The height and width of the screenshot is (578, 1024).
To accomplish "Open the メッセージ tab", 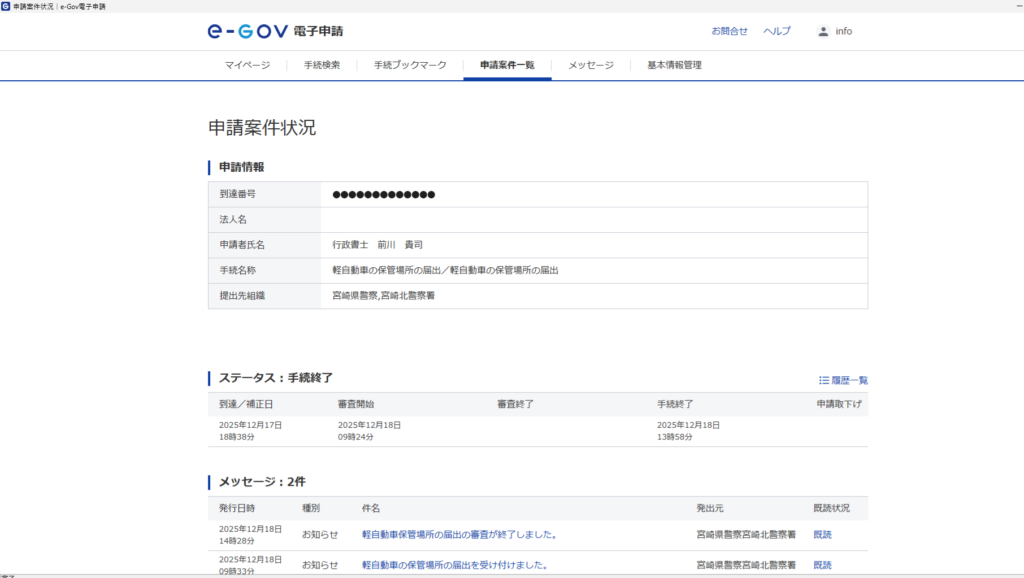I will (591, 65).
